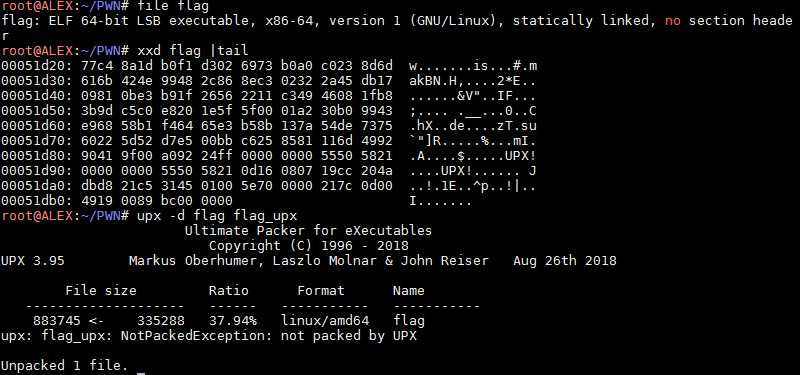800x375 pixels.
Task: Click the red 'no' word in file output
Action: pyautogui.click(x=672, y=21)
